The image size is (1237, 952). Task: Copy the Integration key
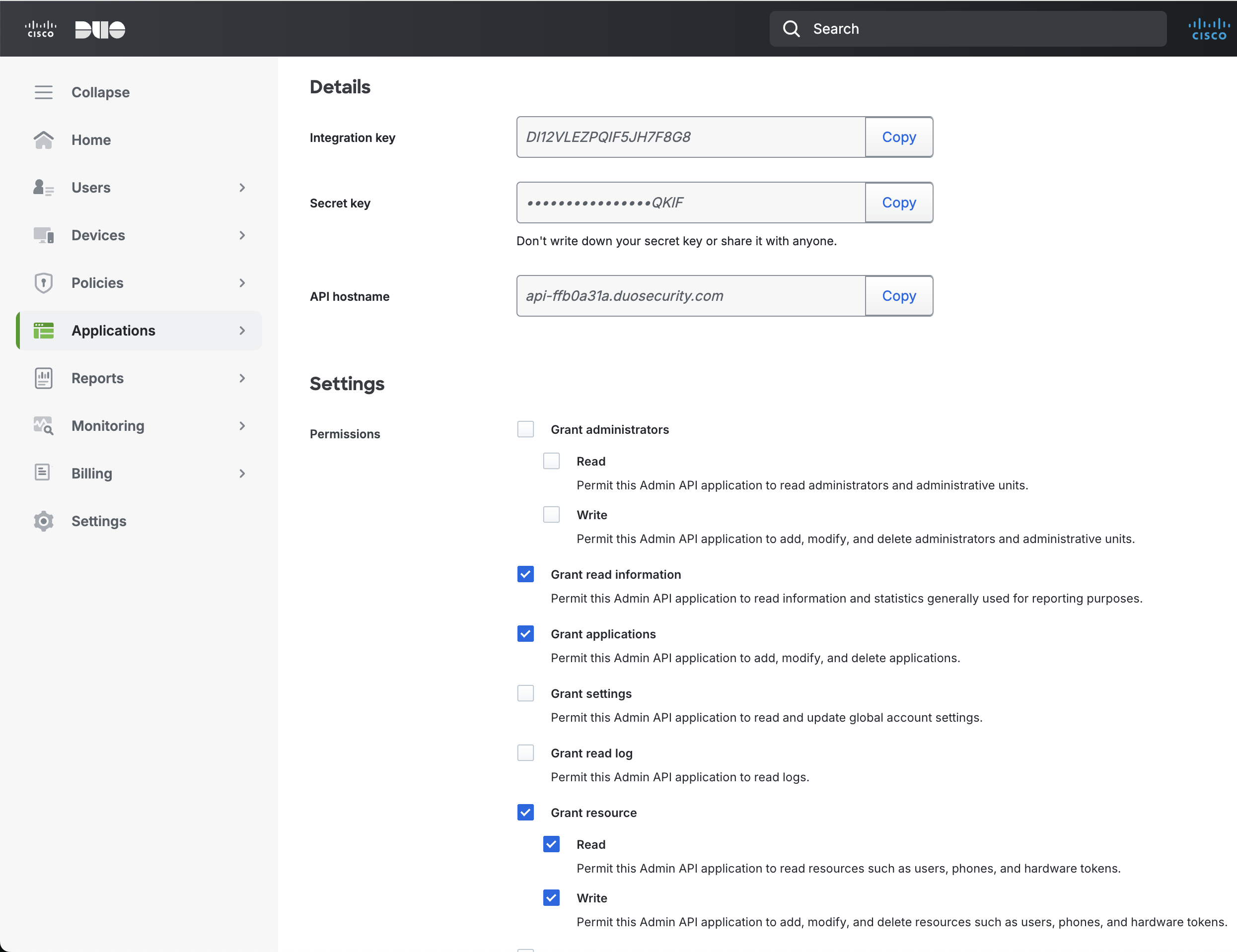click(898, 137)
